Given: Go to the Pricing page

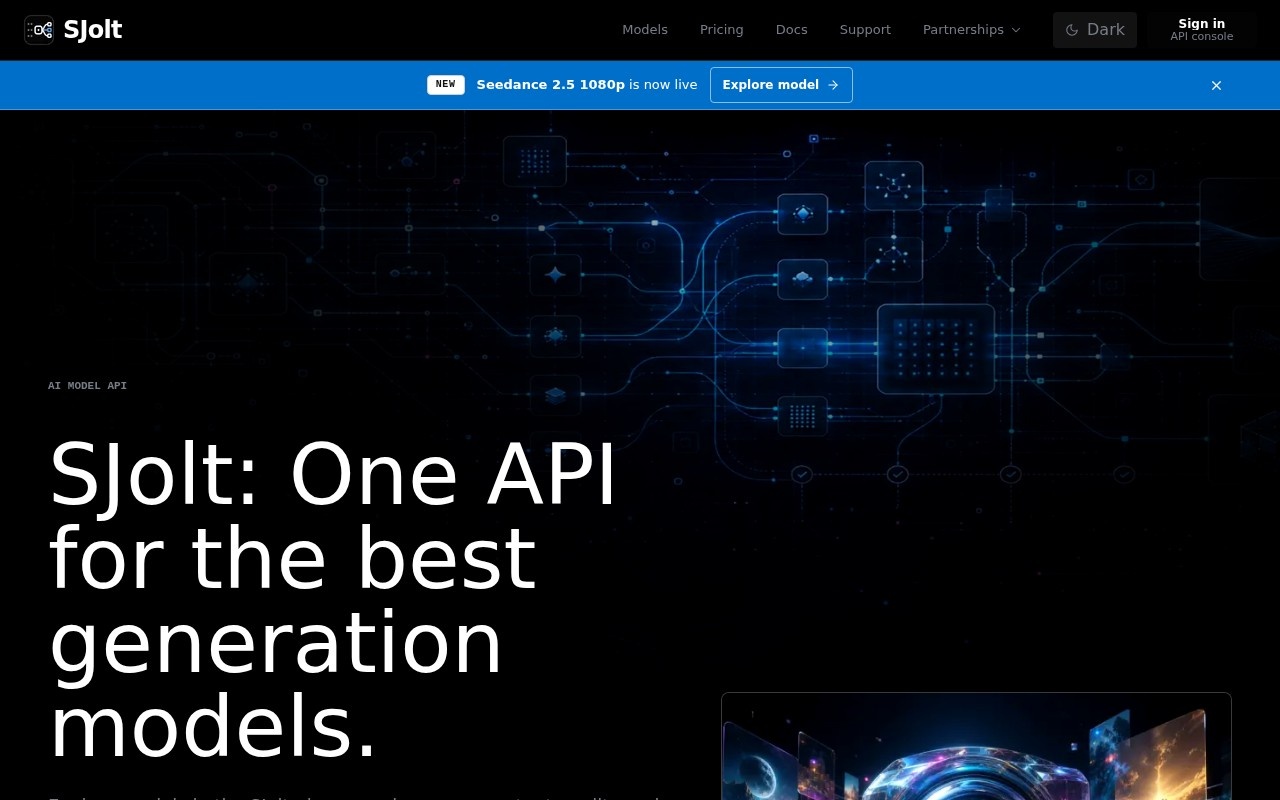Looking at the screenshot, I should [x=722, y=30].
